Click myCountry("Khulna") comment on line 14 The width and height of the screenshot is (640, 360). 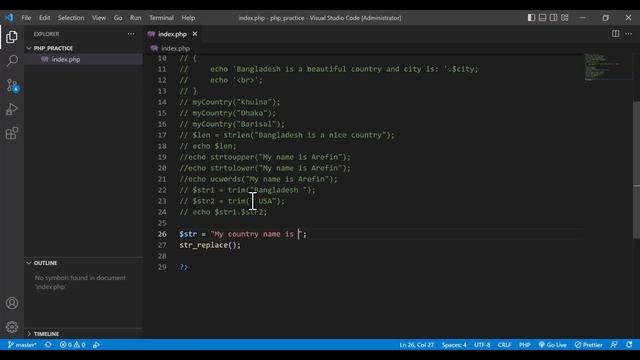(x=230, y=102)
